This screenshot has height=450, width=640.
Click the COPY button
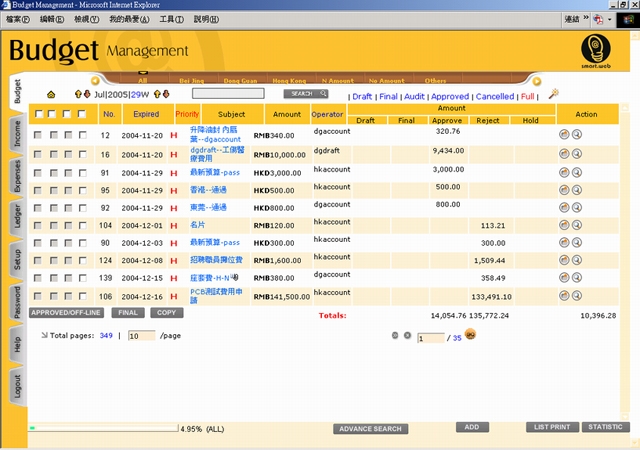tap(167, 313)
